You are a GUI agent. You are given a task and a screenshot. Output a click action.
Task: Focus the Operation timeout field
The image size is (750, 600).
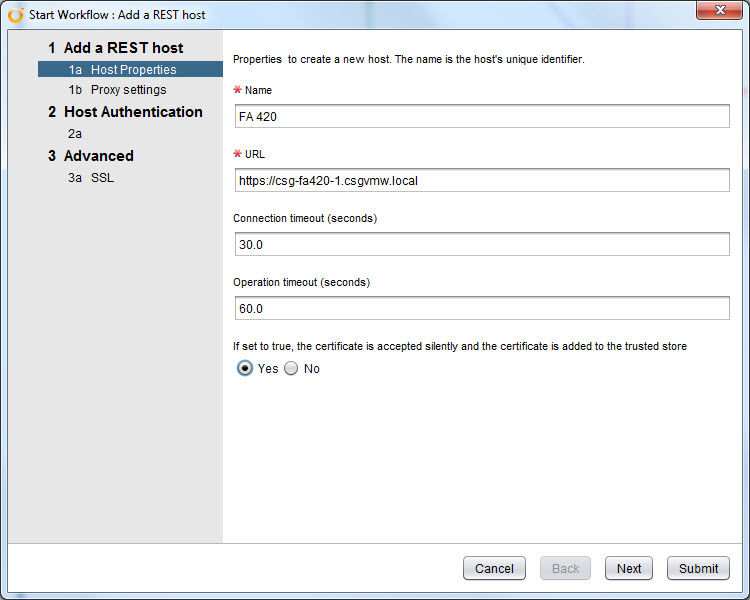pyautogui.click(x=482, y=309)
